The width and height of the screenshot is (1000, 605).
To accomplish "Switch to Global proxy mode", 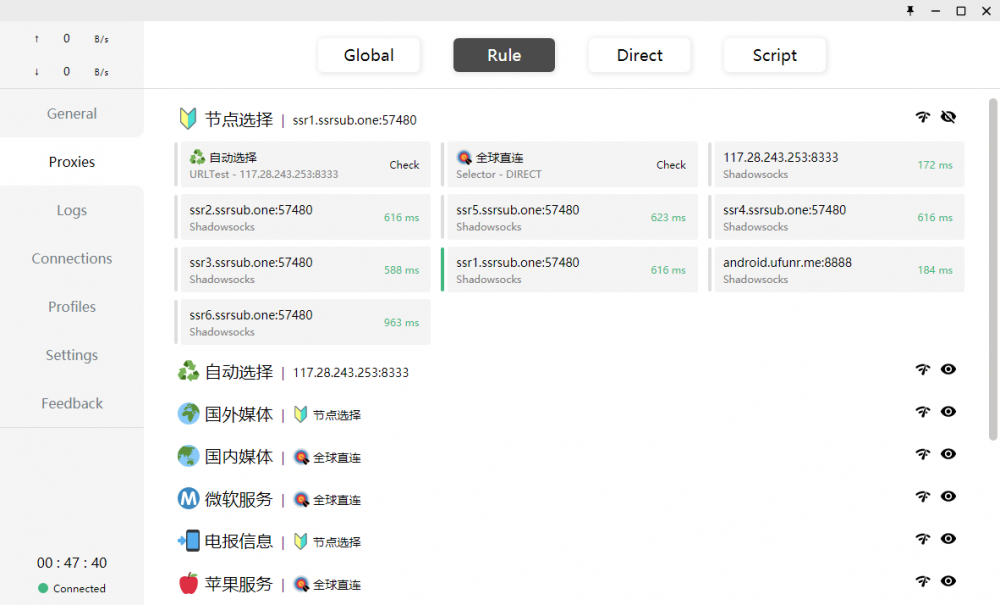I will (x=369, y=56).
